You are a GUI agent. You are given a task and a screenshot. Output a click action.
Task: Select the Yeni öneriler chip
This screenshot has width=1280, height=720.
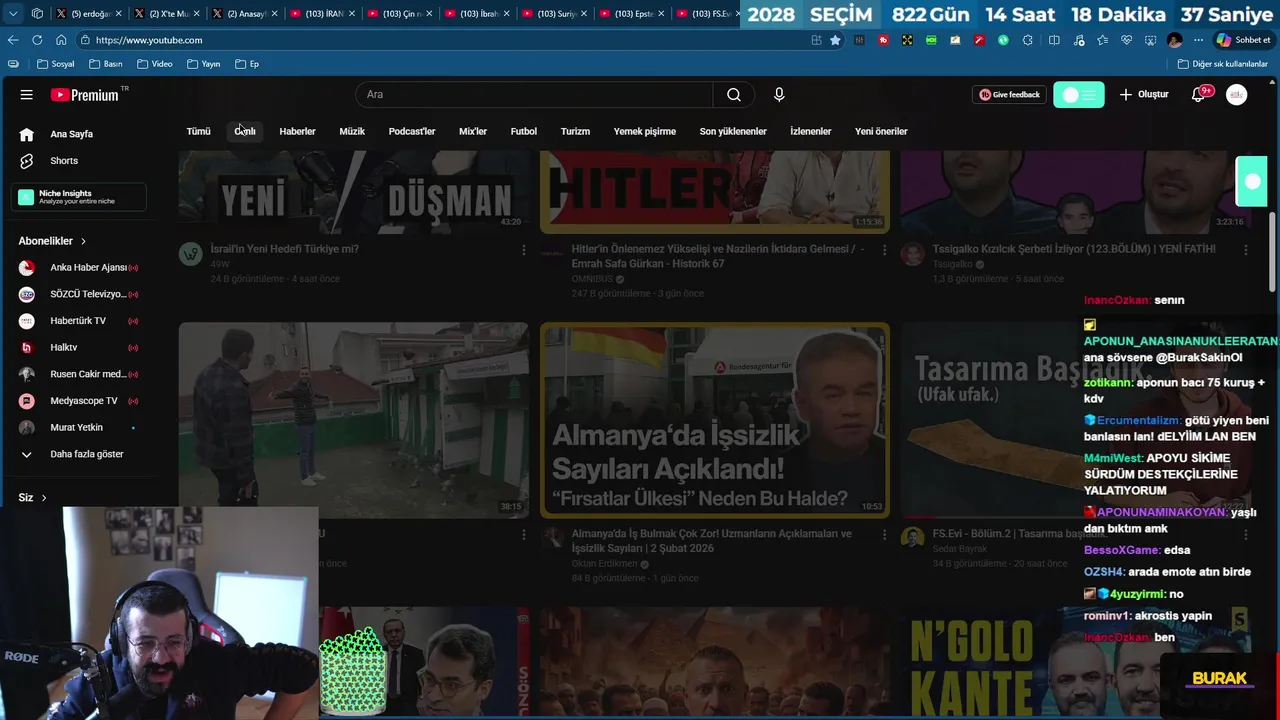(x=881, y=132)
